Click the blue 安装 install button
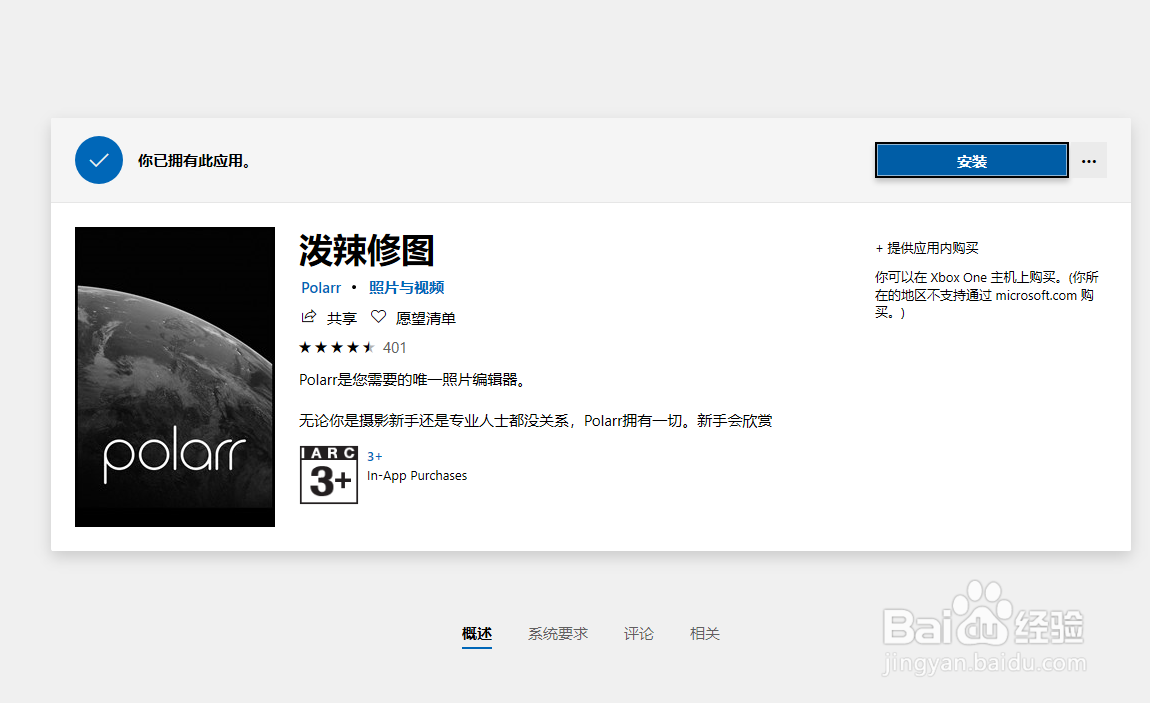The height and width of the screenshot is (703, 1150). [x=971, y=161]
